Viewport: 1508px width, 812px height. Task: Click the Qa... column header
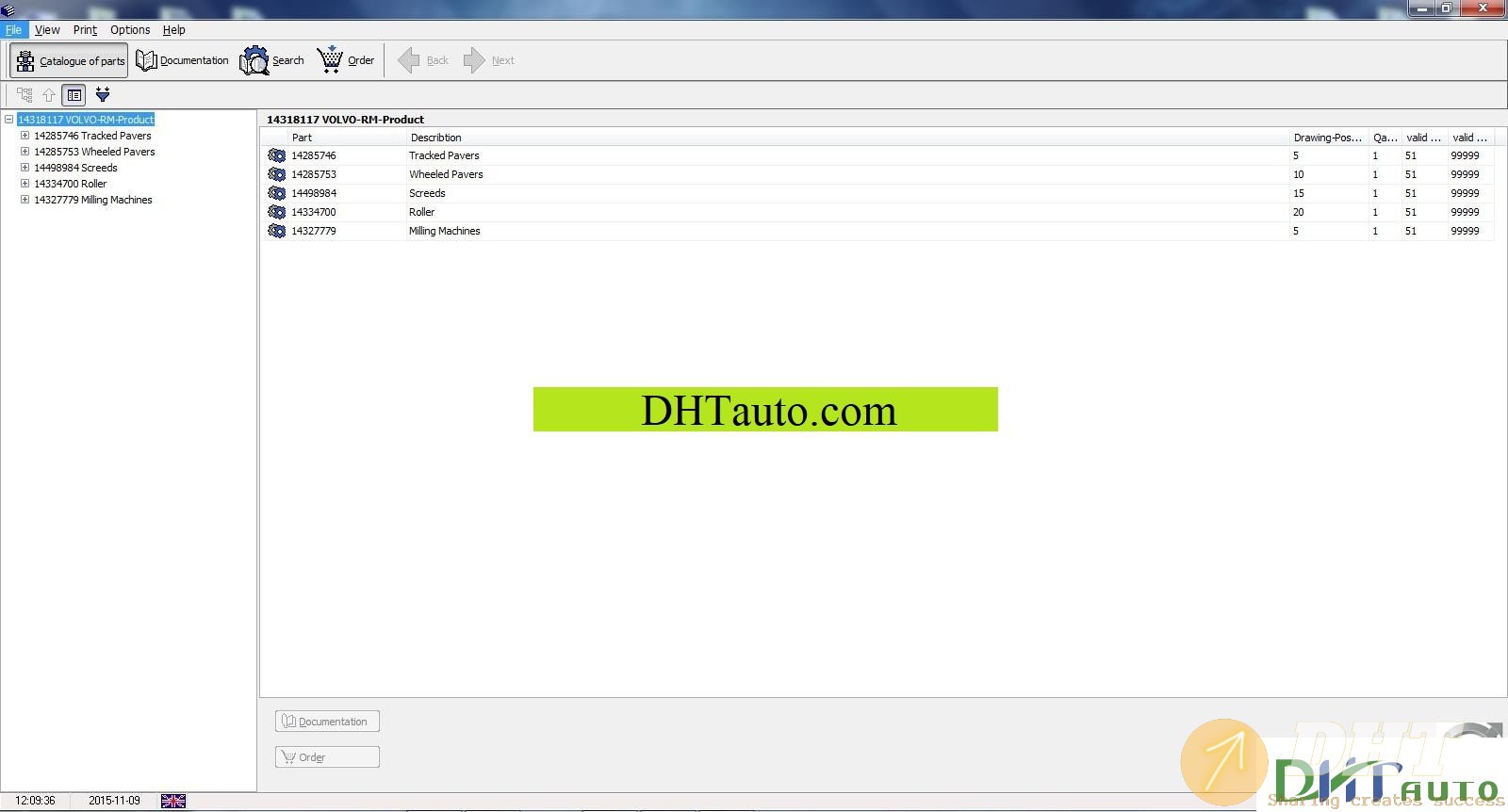tap(1385, 138)
